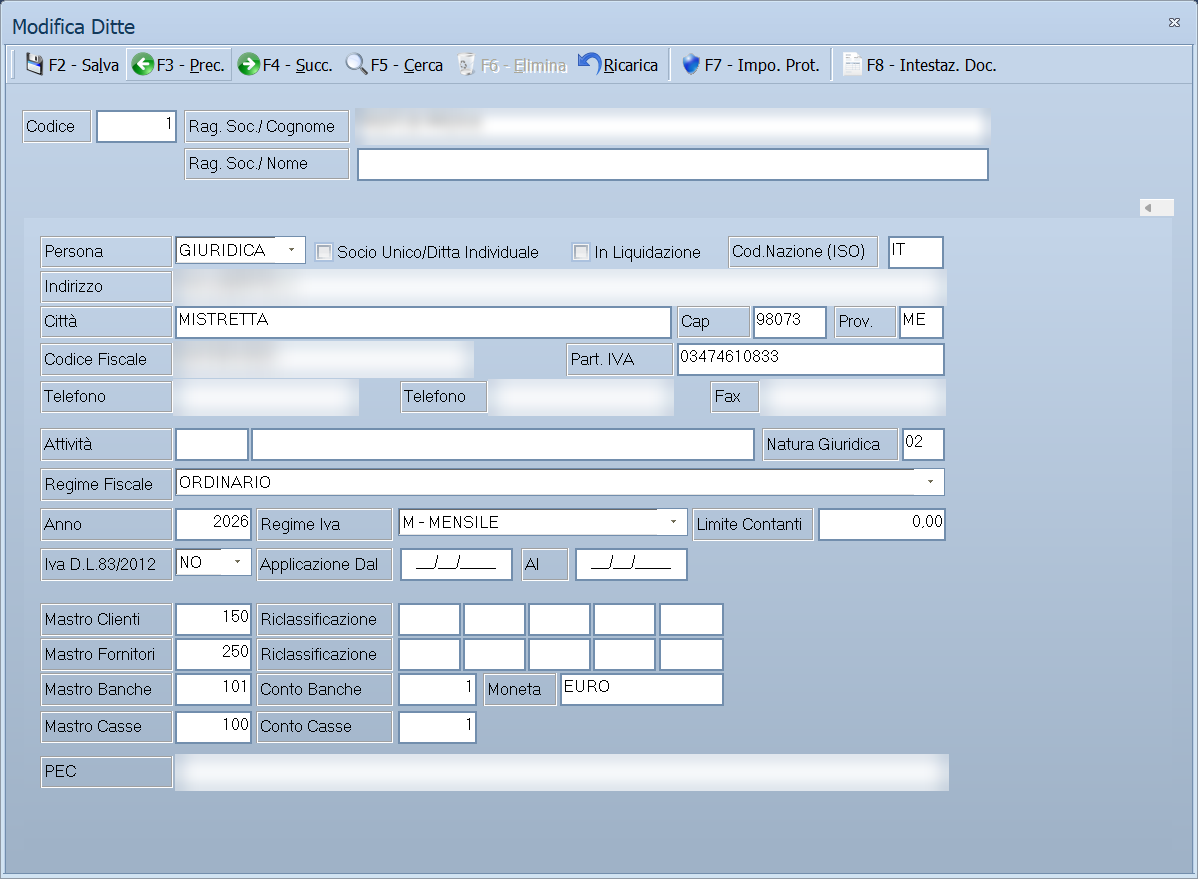Select the Cap field with 98073
This screenshot has width=1198, height=879.
pos(790,322)
